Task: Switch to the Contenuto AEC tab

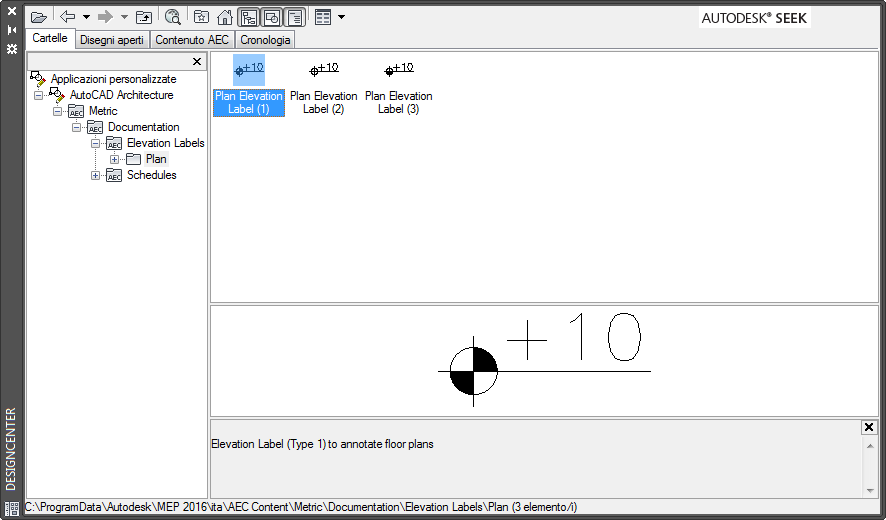Action: click(192, 40)
